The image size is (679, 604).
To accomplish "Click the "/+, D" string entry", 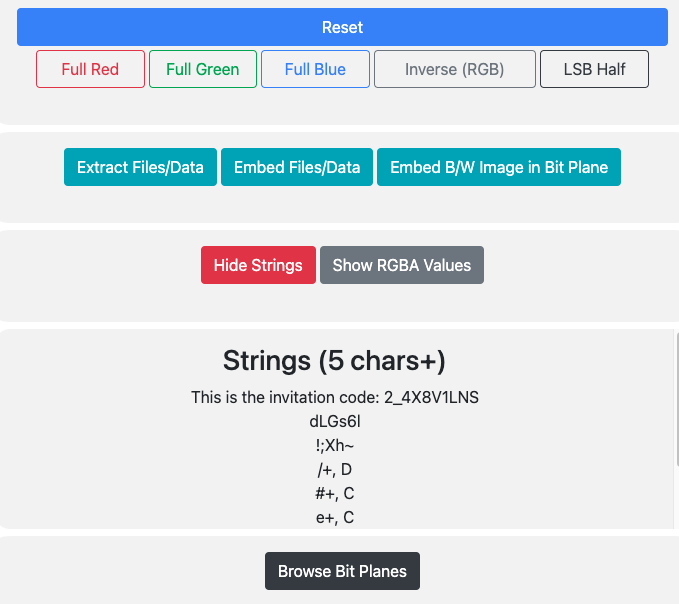I will pos(335,469).
